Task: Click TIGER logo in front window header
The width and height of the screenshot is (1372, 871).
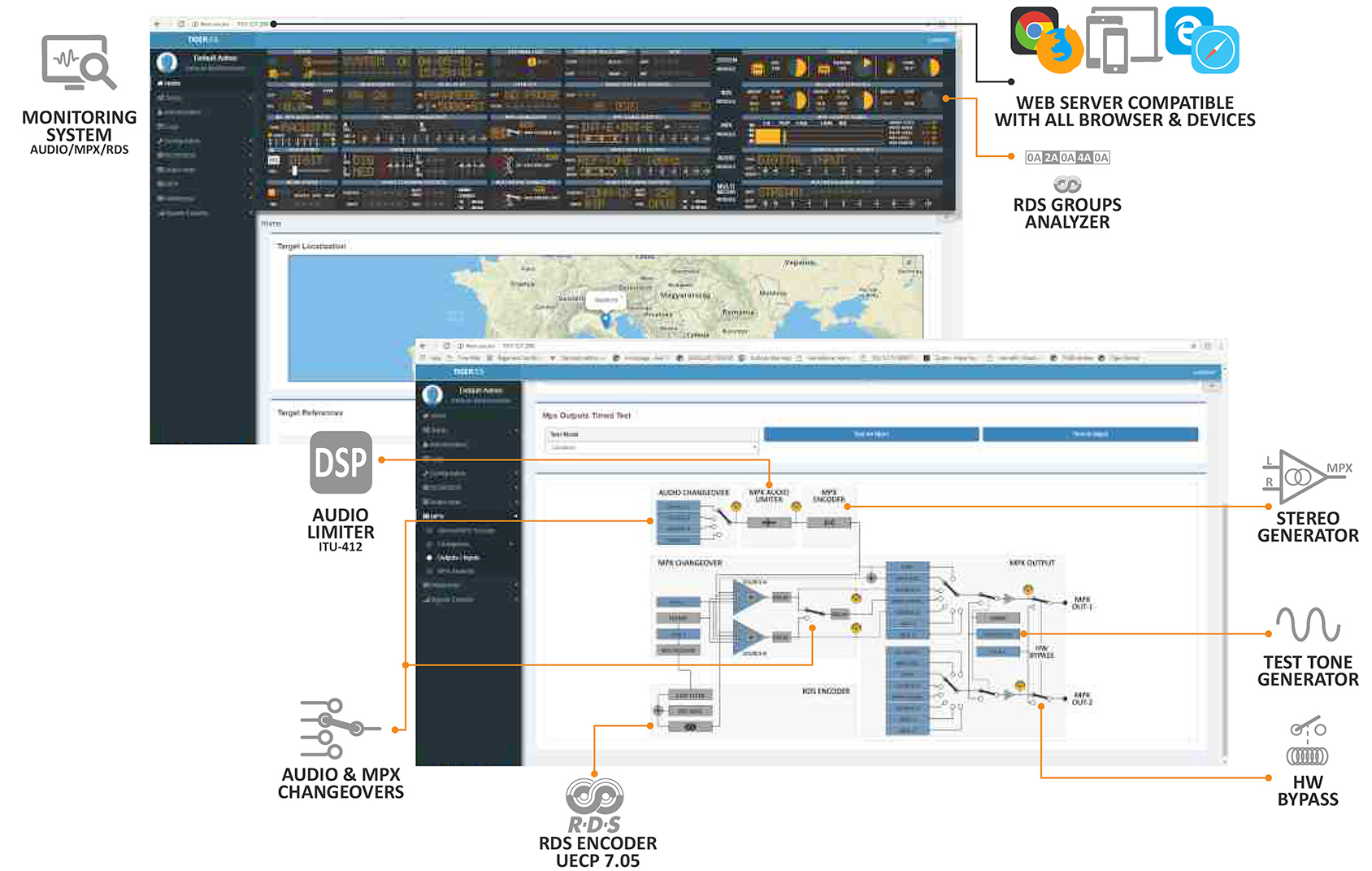Action: (x=468, y=372)
